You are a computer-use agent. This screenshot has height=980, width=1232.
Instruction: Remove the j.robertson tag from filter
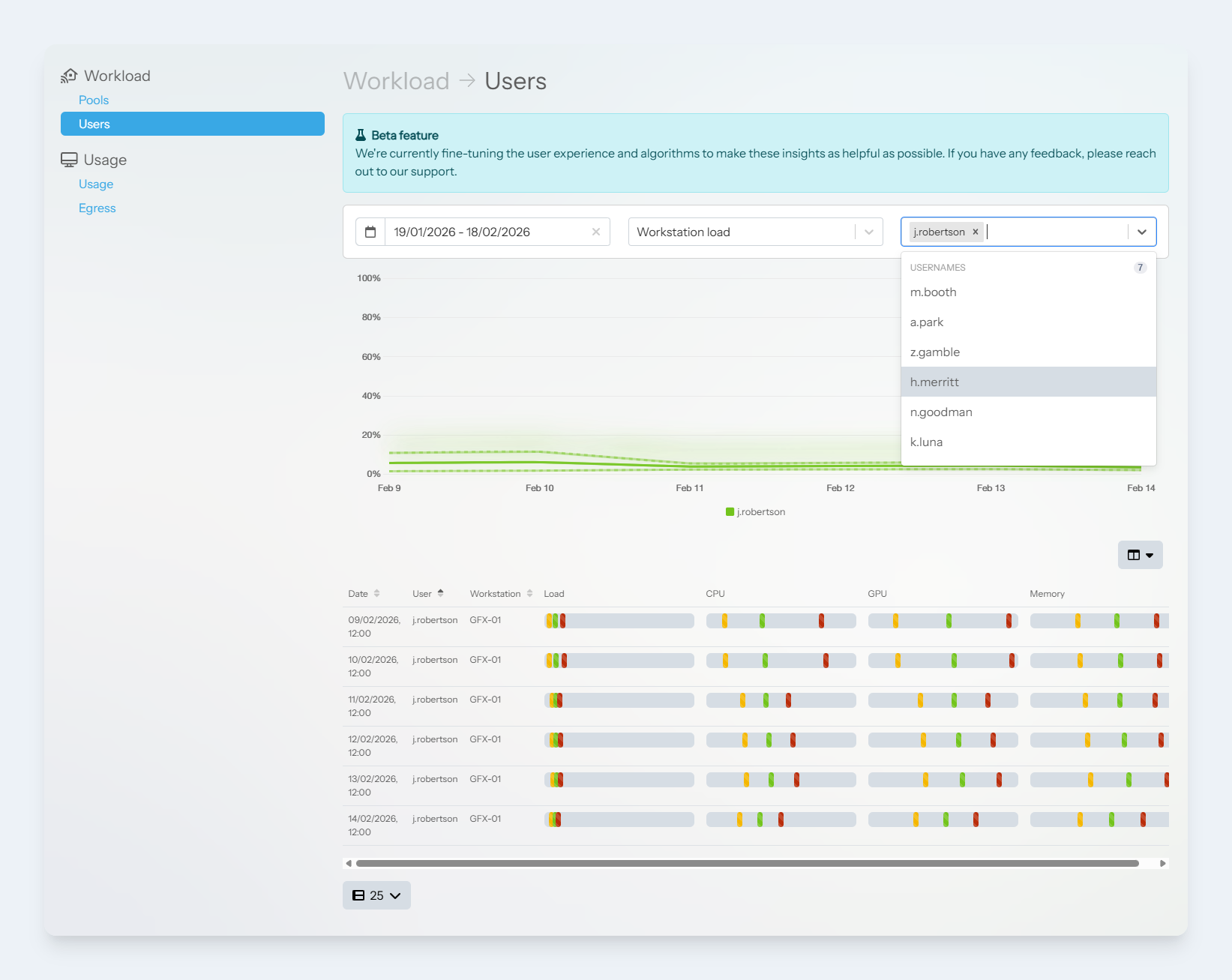tap(976, 232)
